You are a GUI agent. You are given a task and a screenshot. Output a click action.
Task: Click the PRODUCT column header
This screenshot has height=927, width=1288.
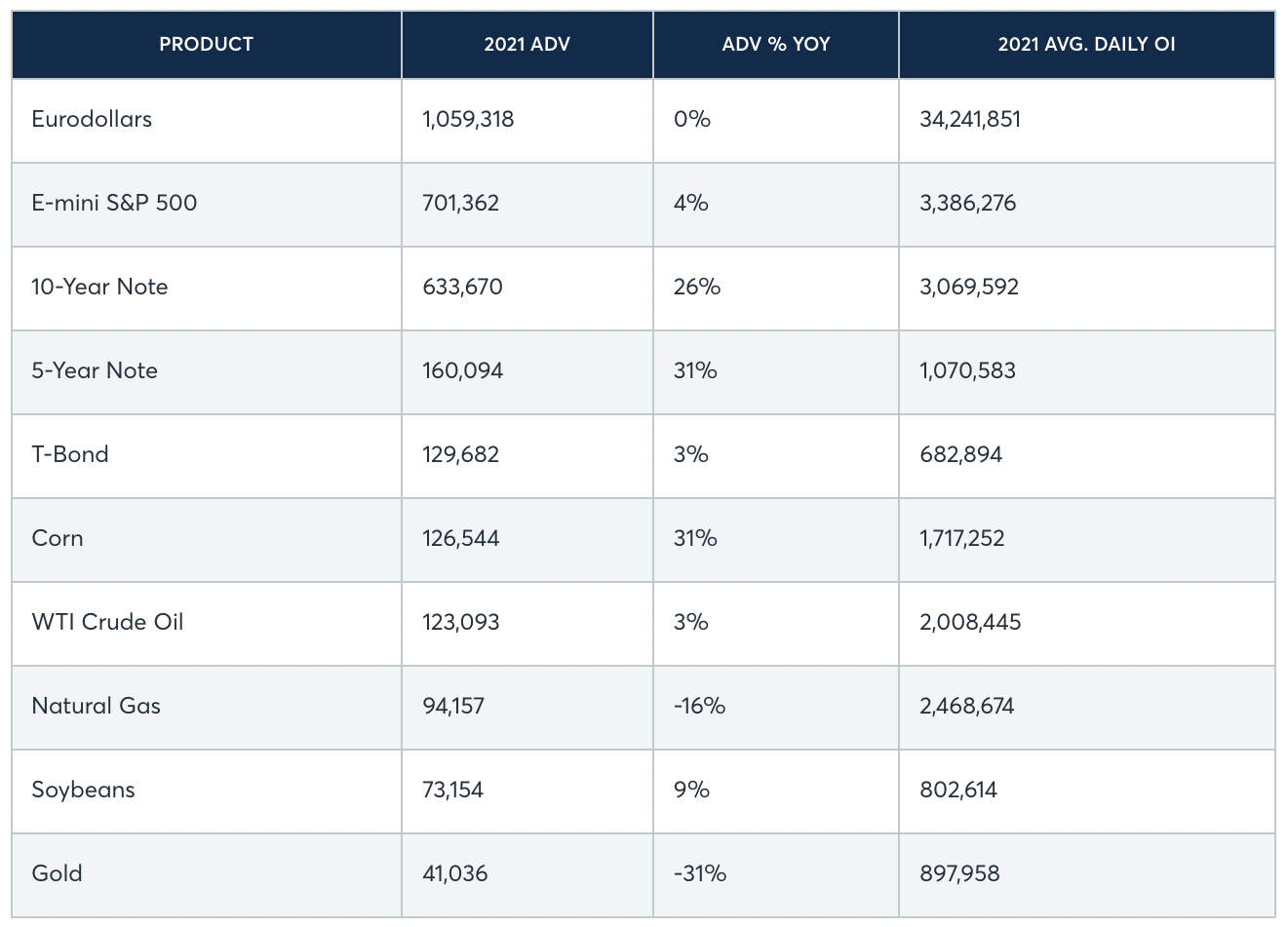[x=206, y=45]
